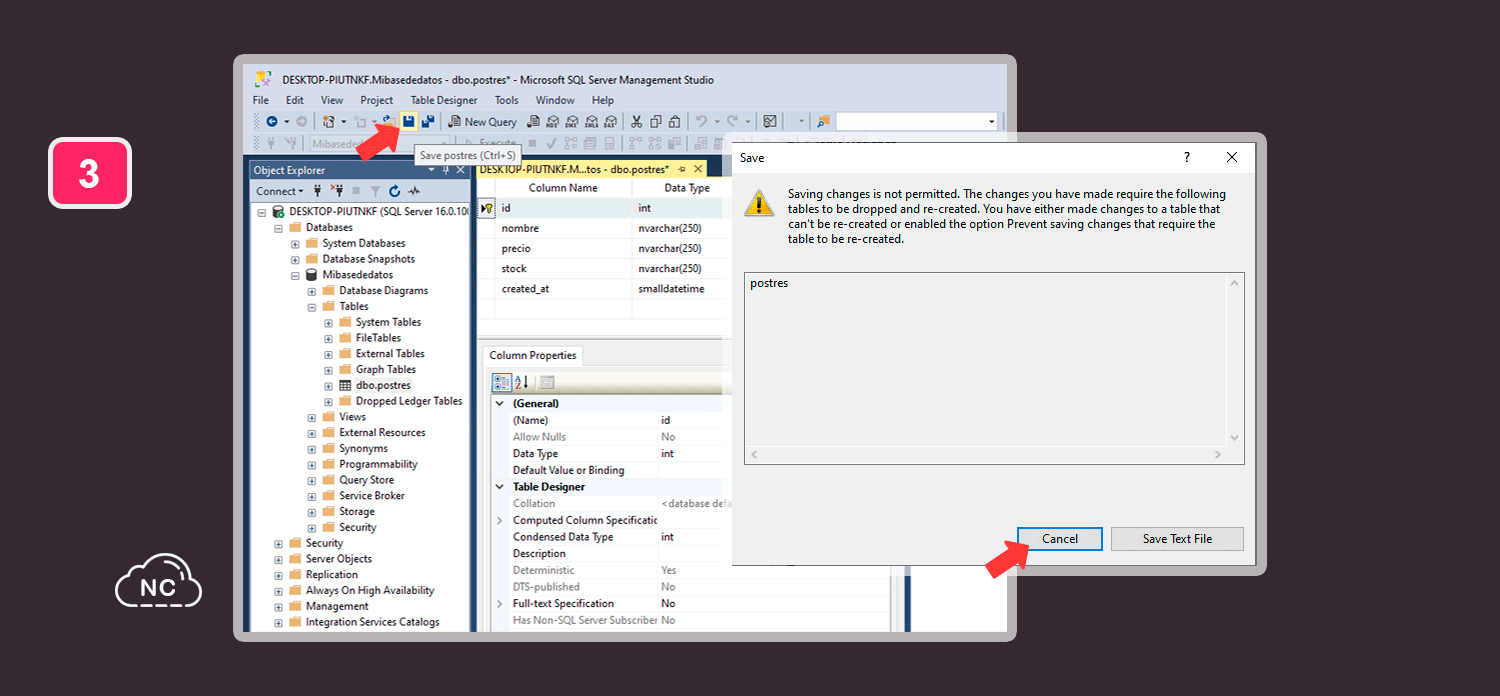Click the Save Text File button
The width and height of the screenshot is (1500, 696).
click(x=1177, y=539)
